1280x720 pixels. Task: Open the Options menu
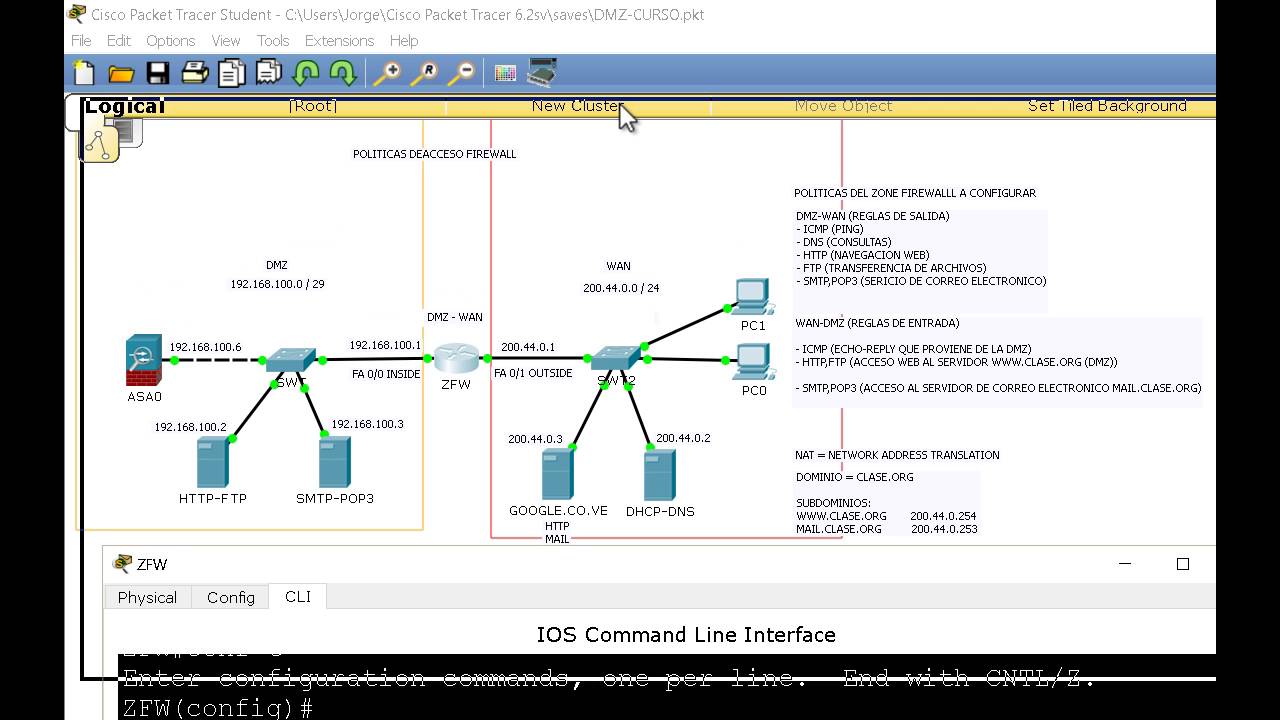pyautogui.click(x=171, y=41)
